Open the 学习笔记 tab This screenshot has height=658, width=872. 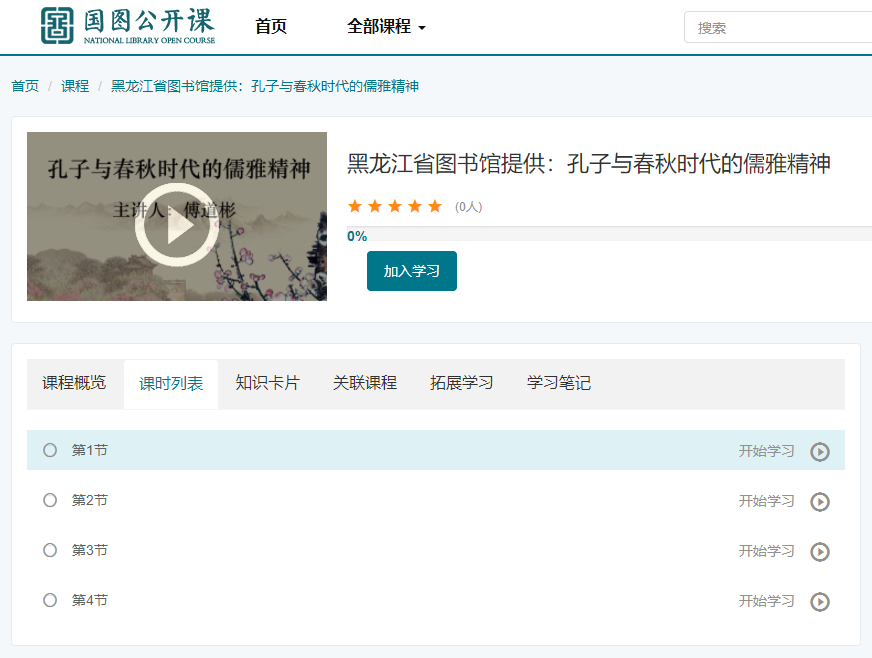559,383
